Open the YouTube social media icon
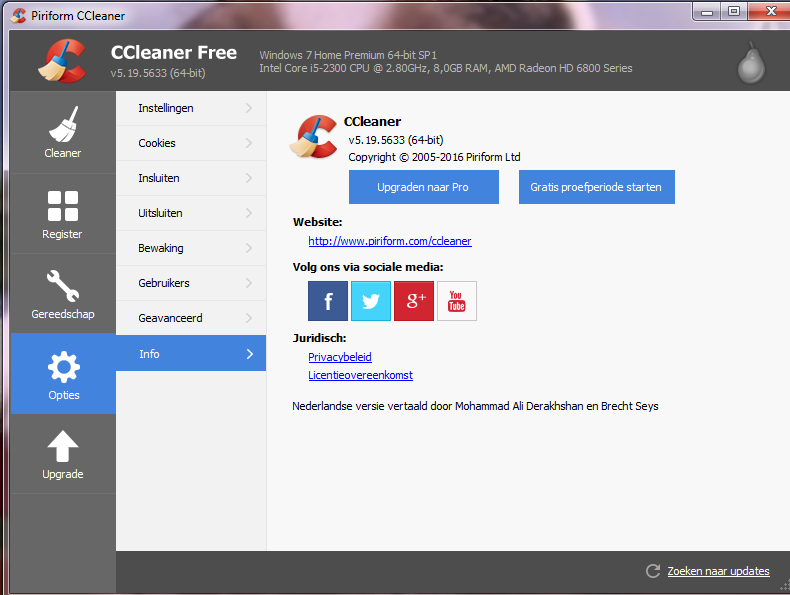The image size is (790, 595). [x=457, y=301]
